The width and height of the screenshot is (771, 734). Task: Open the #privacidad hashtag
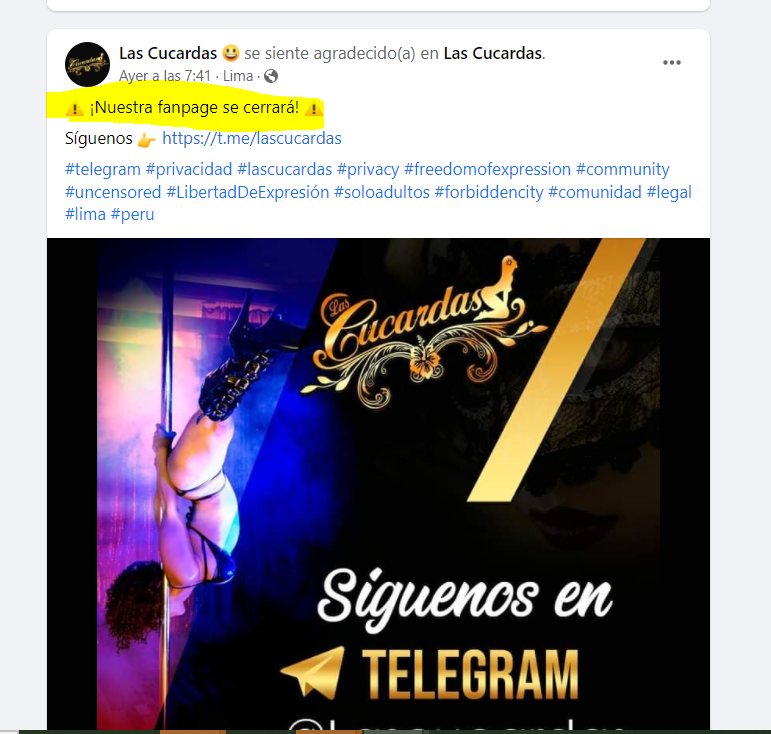(x=189, y=169)
